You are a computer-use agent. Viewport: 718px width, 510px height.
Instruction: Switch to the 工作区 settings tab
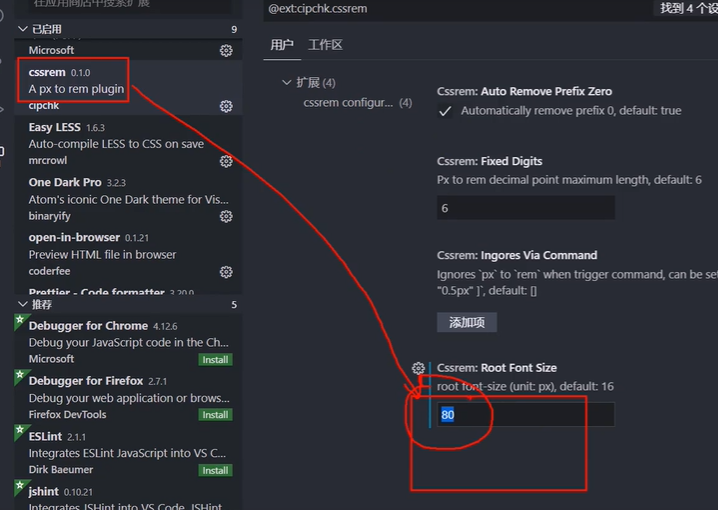tap(325, 45)
